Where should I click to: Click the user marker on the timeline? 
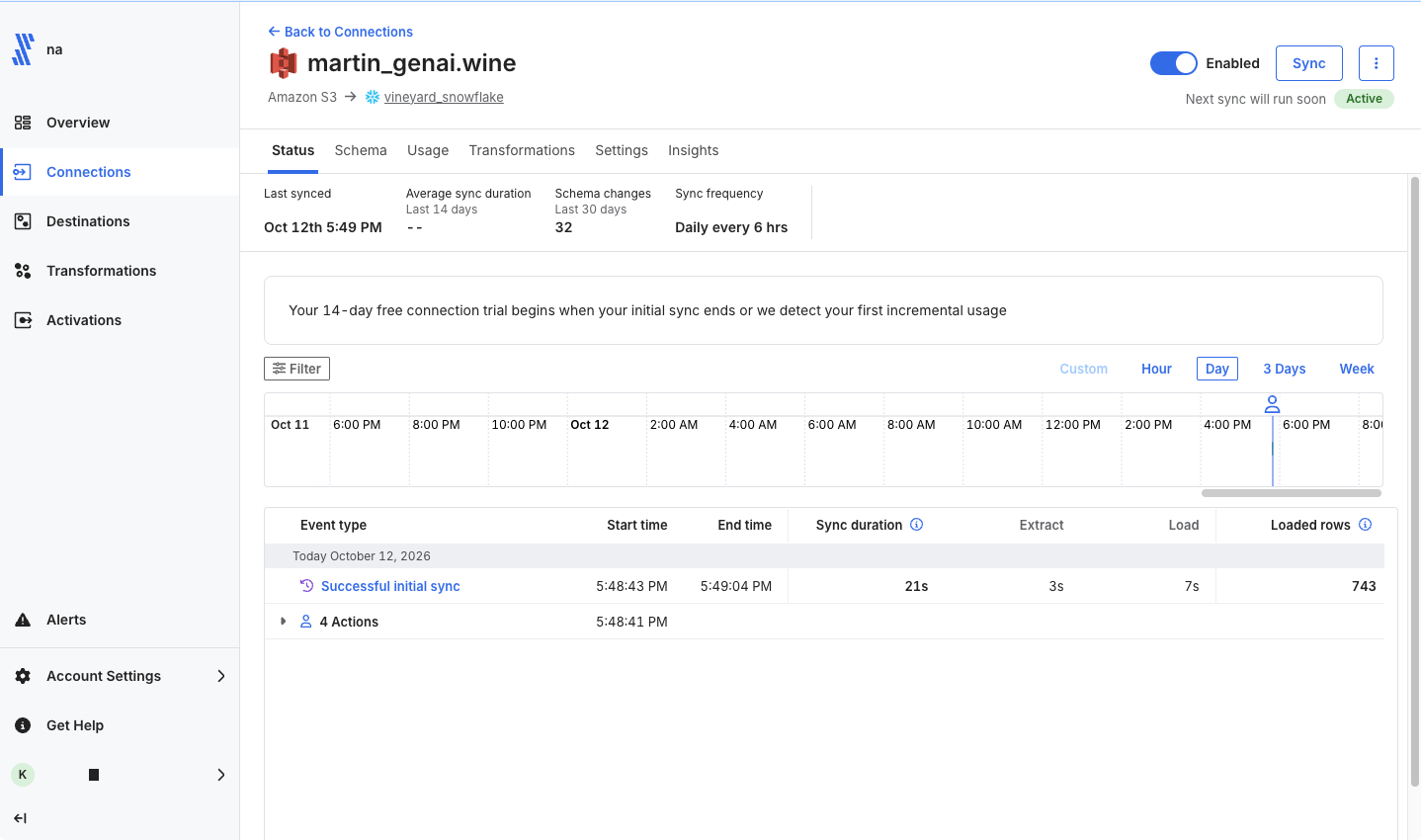1273,404
